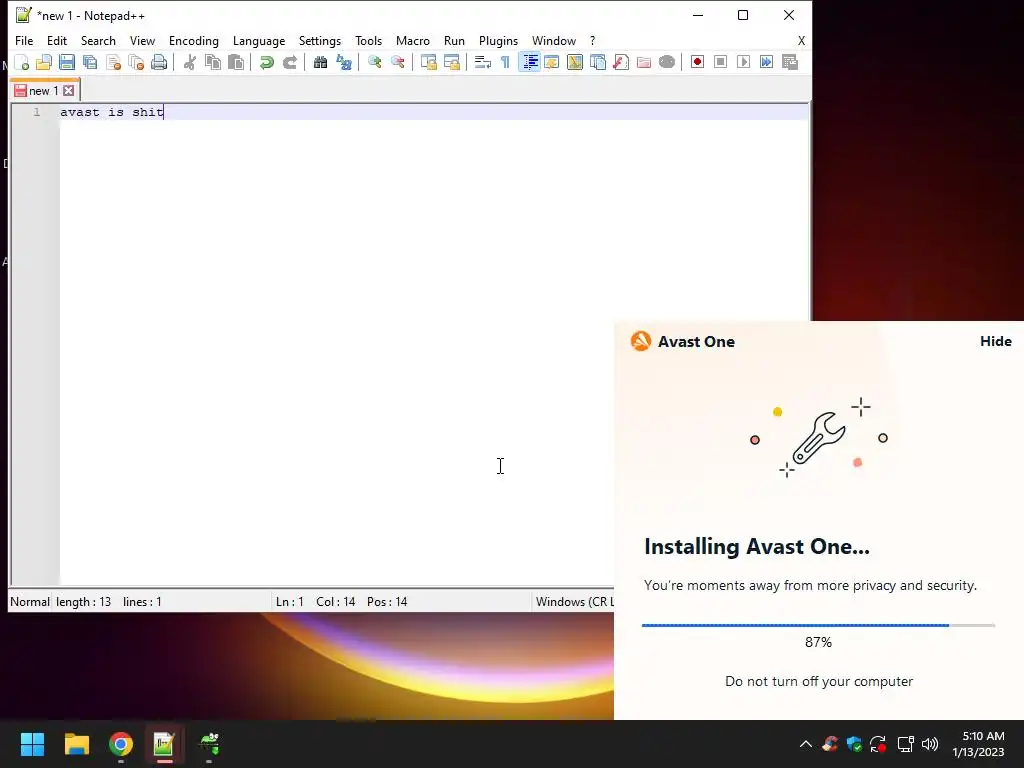Toggle file monitoring eye icon
Screen dimensions: 1024x768
[667, 62]
